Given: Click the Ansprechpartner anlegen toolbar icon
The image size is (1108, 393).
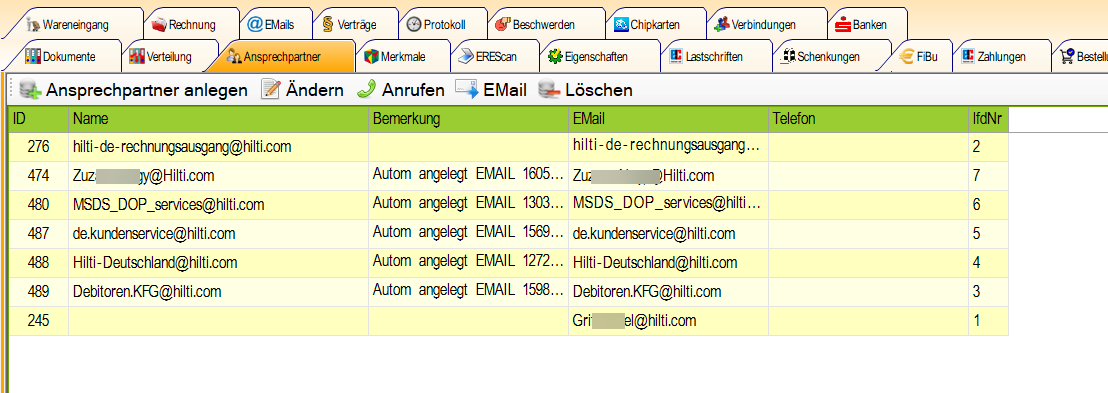Looking at the screenshot, I should point(30,90).
